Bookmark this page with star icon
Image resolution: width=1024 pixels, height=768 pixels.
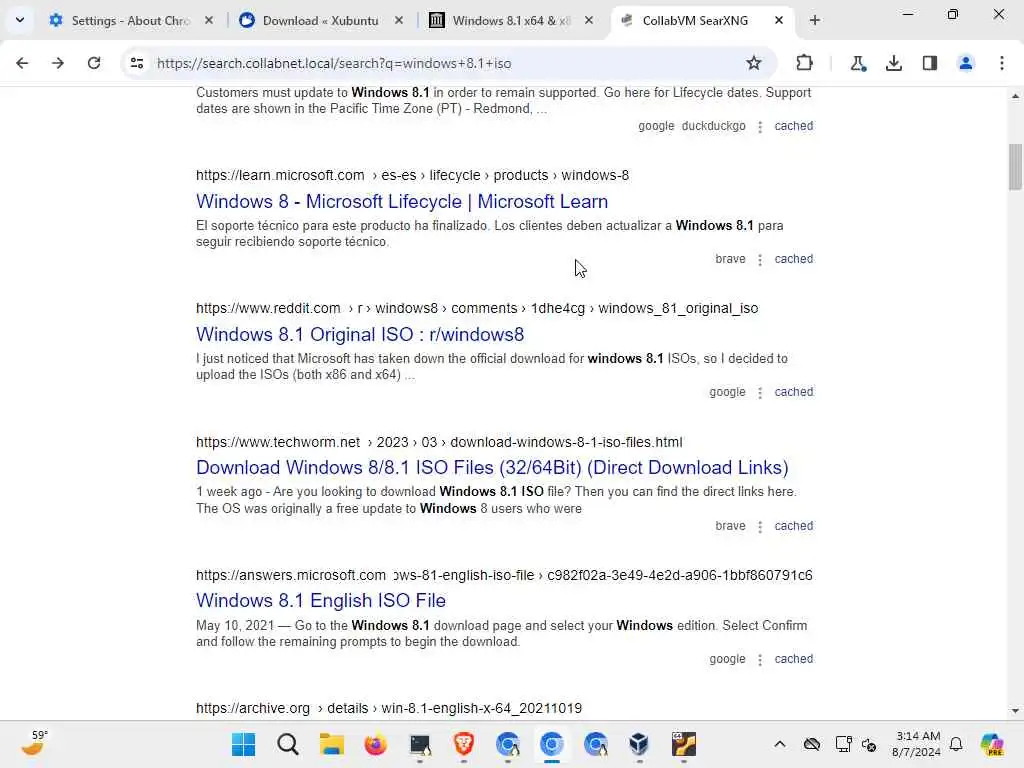click(754, 63)
